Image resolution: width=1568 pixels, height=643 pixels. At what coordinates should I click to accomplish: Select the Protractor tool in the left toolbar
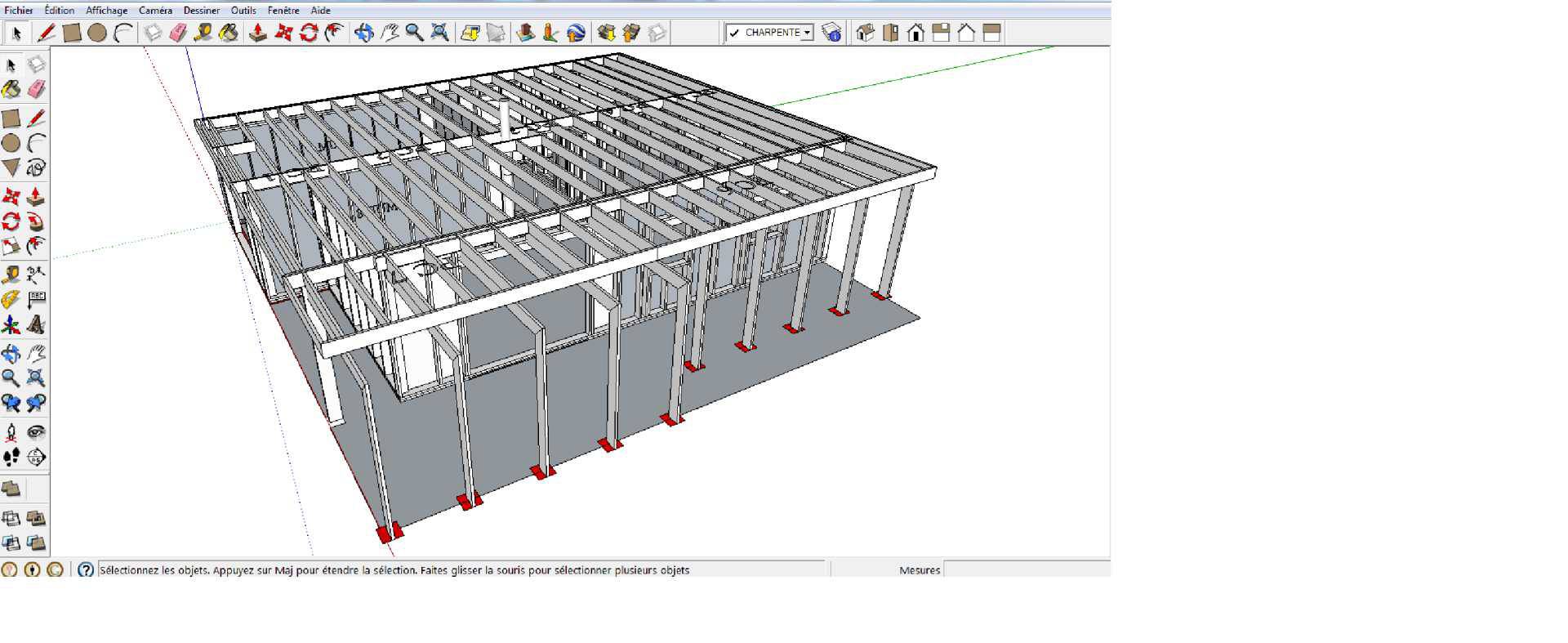pyautogui.click(x=11, y=300)
